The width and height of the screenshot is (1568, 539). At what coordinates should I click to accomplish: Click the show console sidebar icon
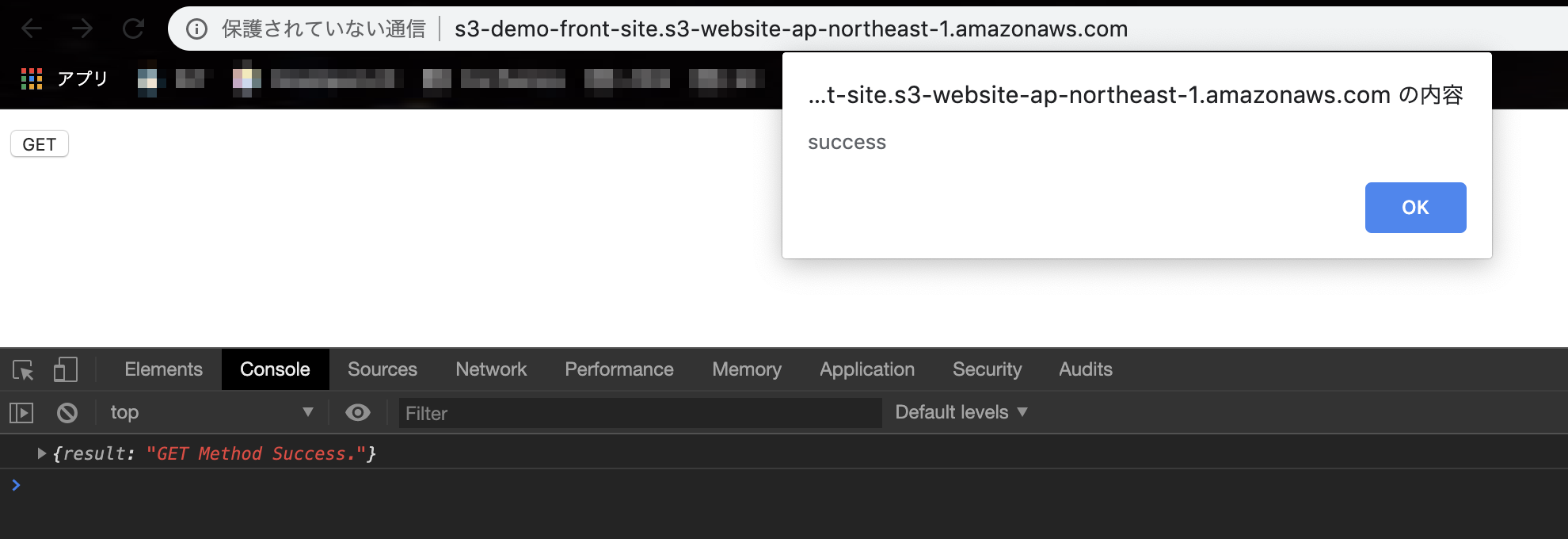pos(22,412)
